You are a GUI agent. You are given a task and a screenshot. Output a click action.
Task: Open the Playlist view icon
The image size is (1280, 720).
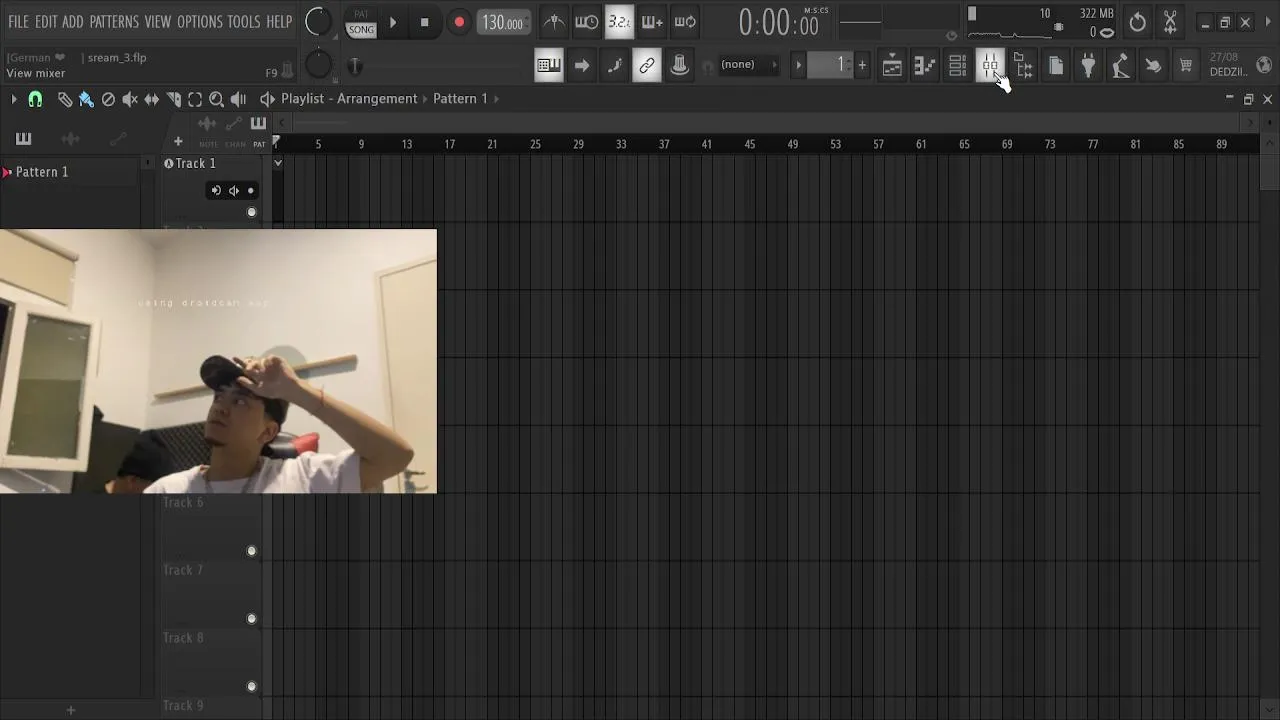(892, 66)
